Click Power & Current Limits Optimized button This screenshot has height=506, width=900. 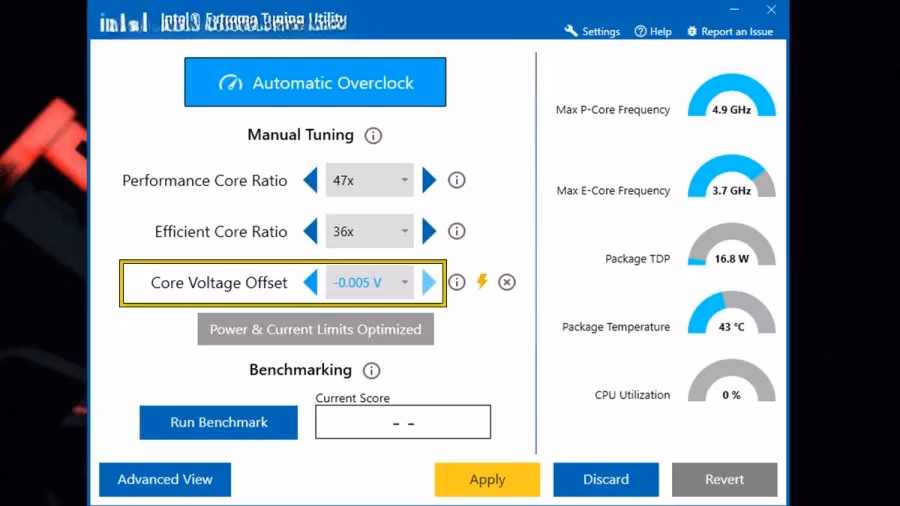click(316, 329)
